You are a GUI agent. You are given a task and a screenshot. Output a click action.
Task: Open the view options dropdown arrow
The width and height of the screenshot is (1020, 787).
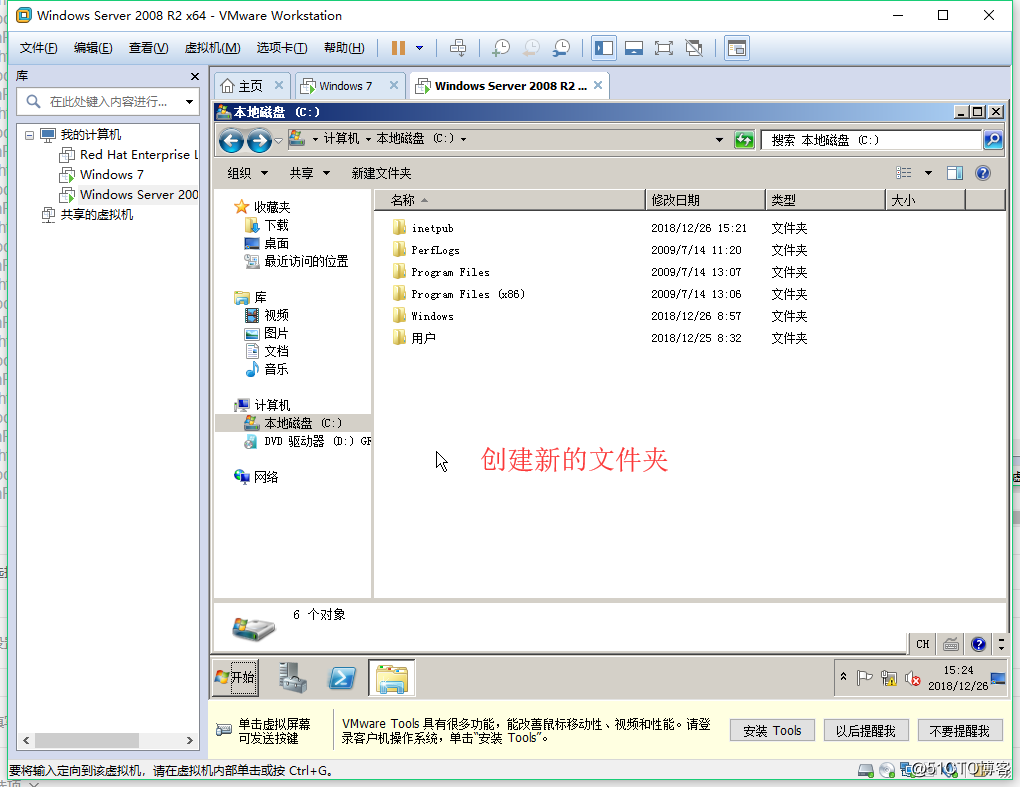928,172
